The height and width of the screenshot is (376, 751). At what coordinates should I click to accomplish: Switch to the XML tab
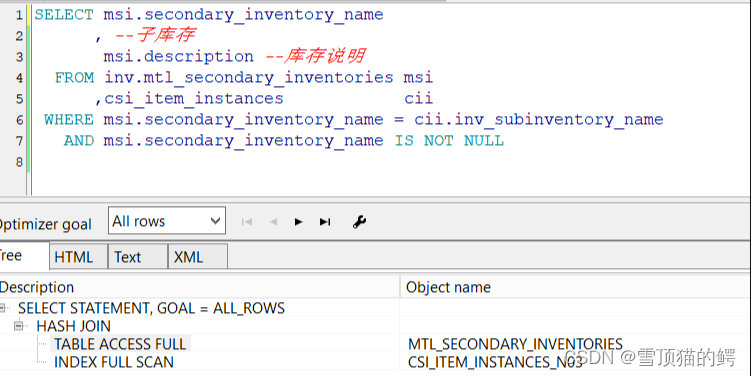click(x=198, y=257)
